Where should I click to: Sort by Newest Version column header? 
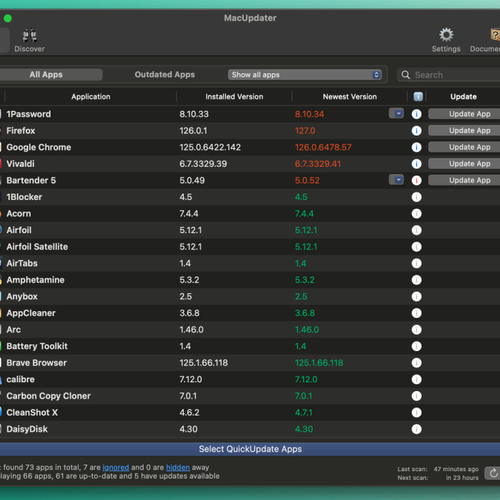click(x=350, y=97)
